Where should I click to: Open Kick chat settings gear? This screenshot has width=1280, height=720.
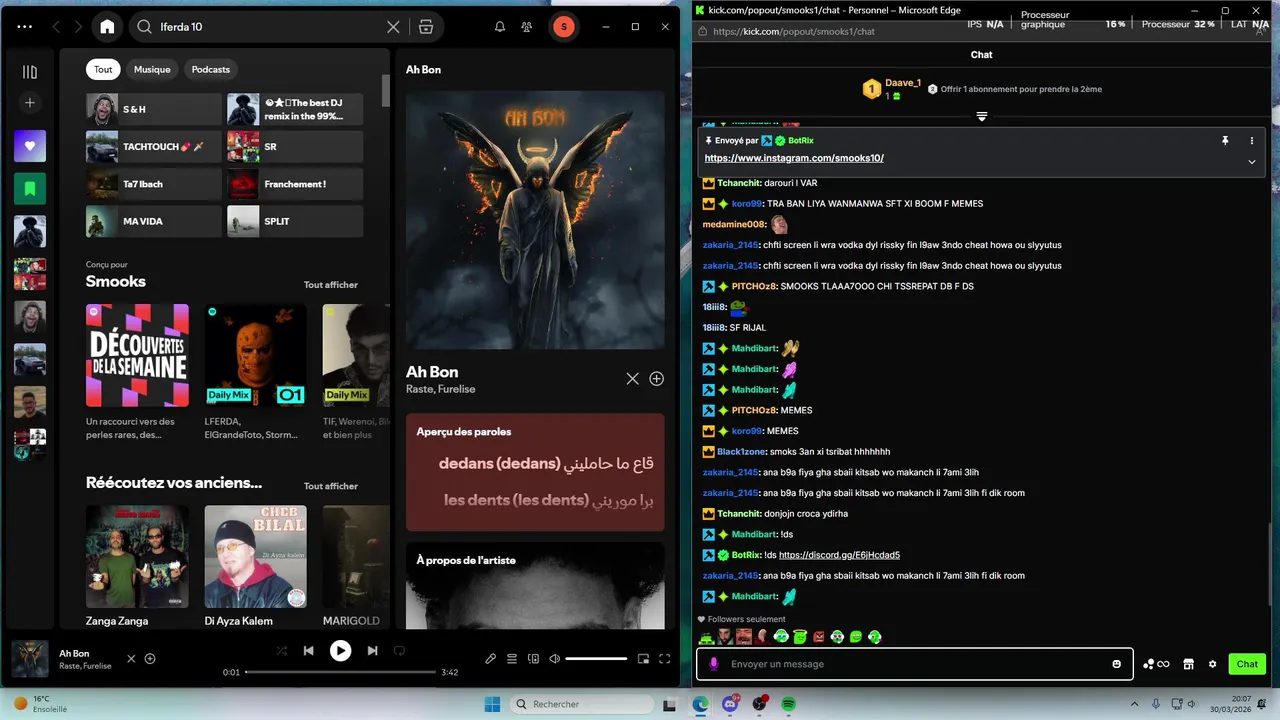pyautogui.click(x=1213, y=664)
